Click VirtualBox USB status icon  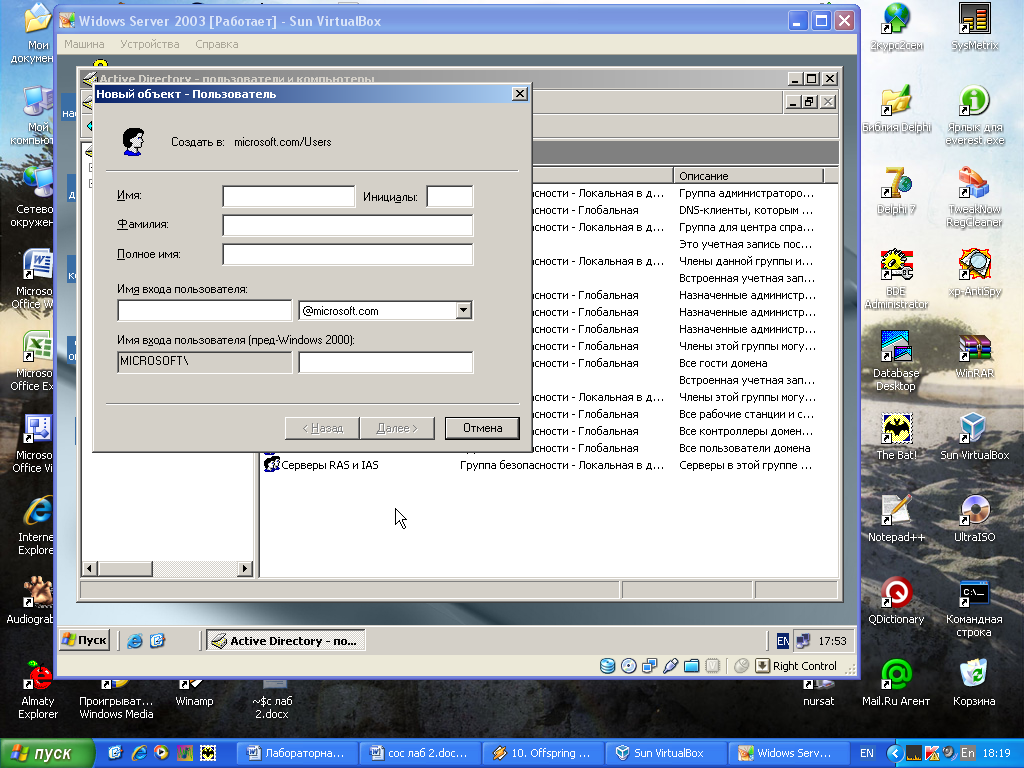671,666
